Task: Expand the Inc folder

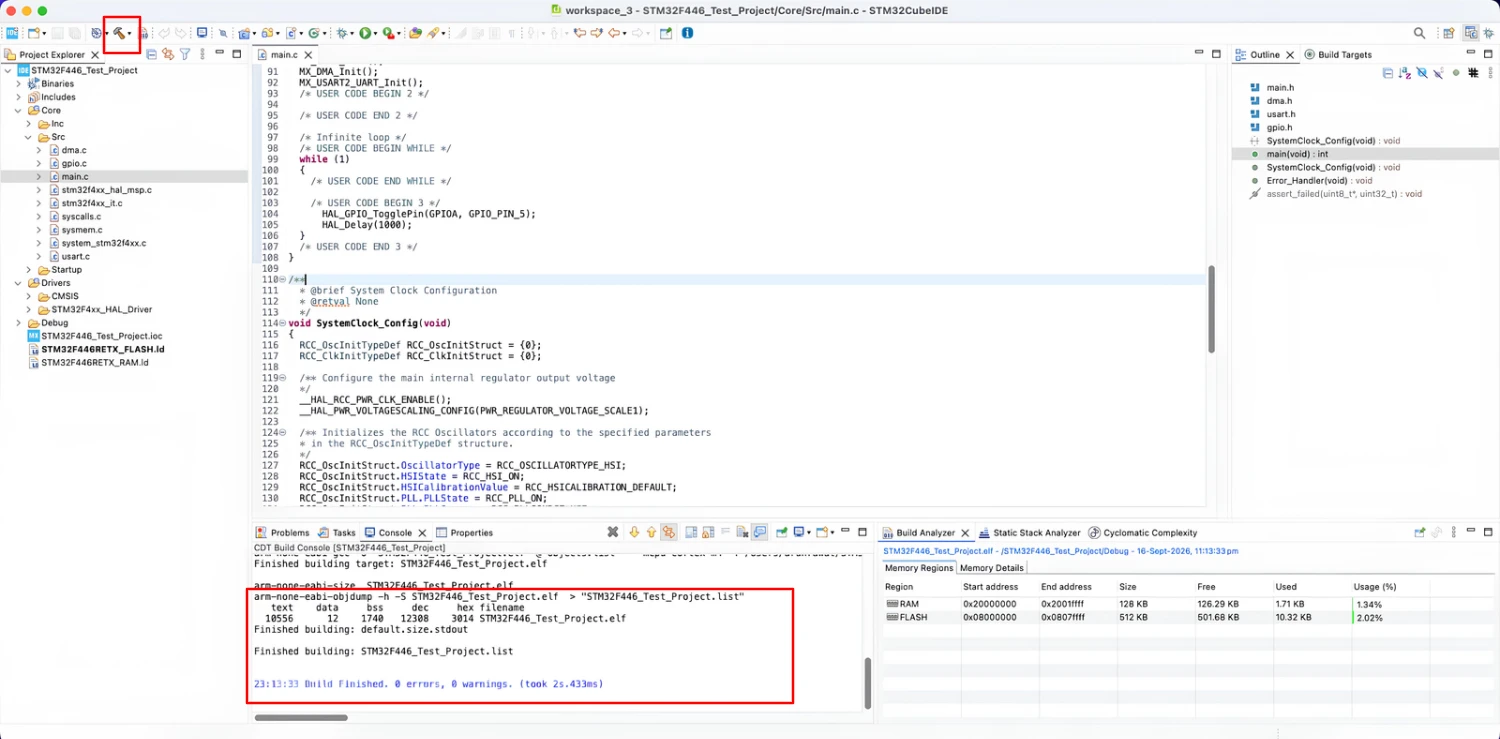Action: coord(29,124)
